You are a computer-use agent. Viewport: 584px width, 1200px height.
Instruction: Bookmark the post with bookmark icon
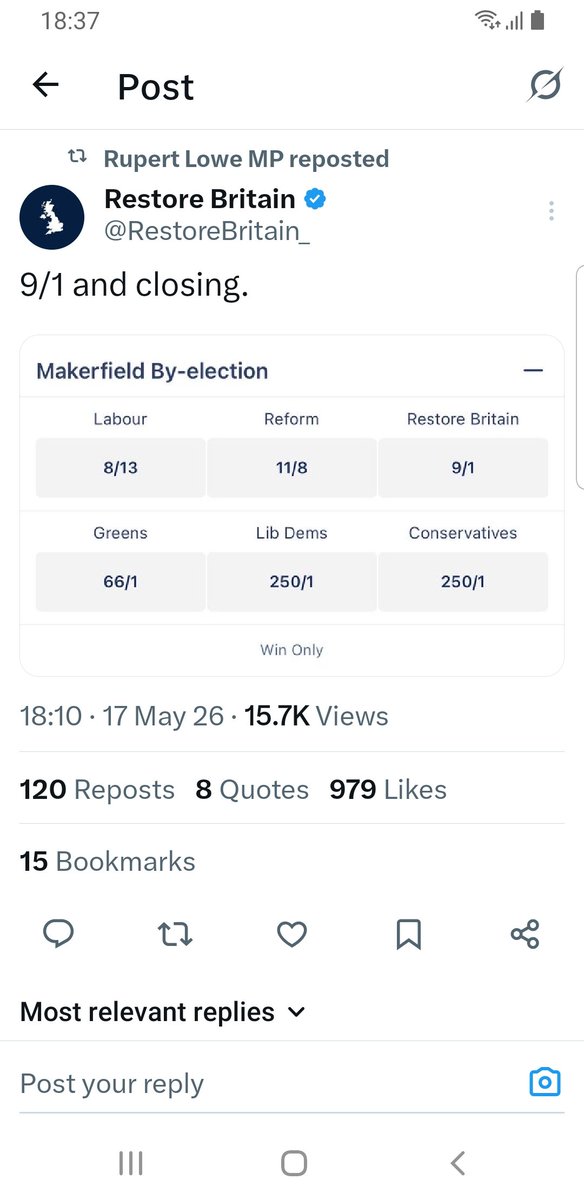coord(409,934)
